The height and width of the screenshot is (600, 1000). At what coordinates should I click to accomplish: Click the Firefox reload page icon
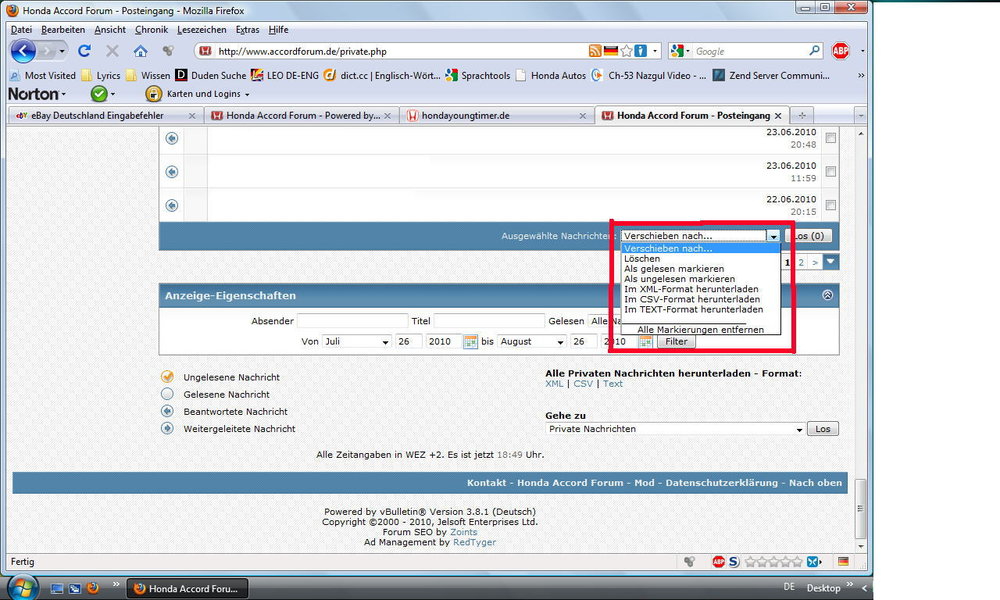click(84, 51)
